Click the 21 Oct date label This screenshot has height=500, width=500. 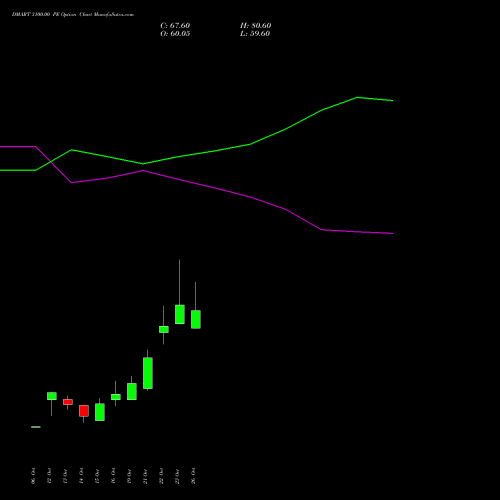[x=145, y=476]
